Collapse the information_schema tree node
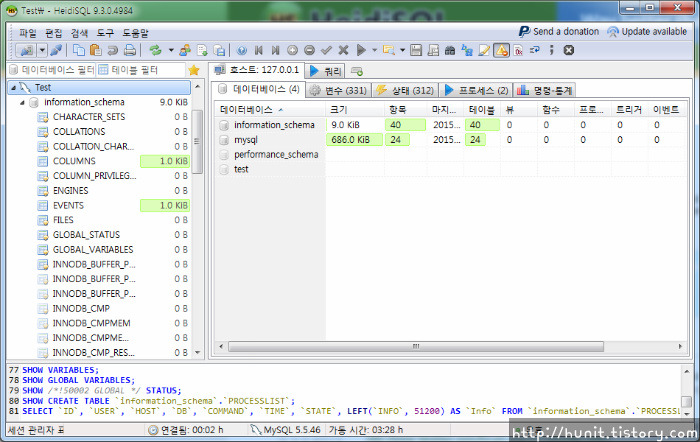700x442 pixels. [x=22, y=102]
